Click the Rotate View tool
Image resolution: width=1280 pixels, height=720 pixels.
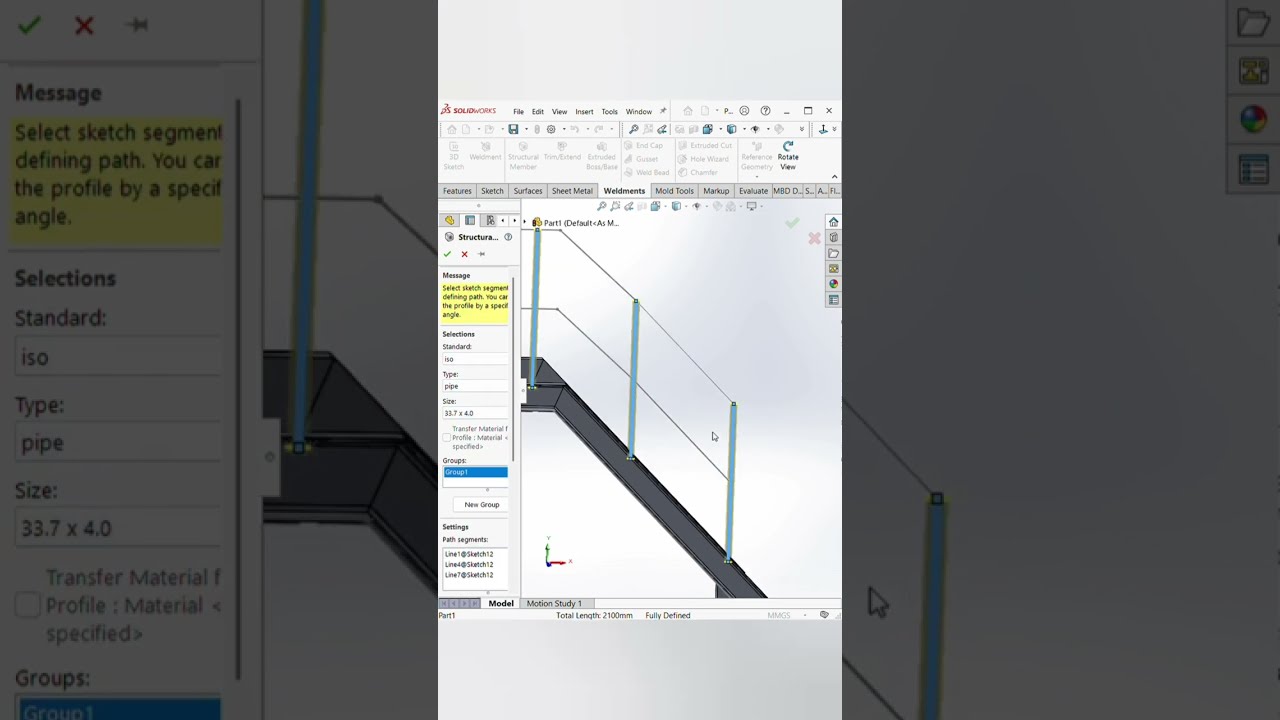[x=788, y=157]
